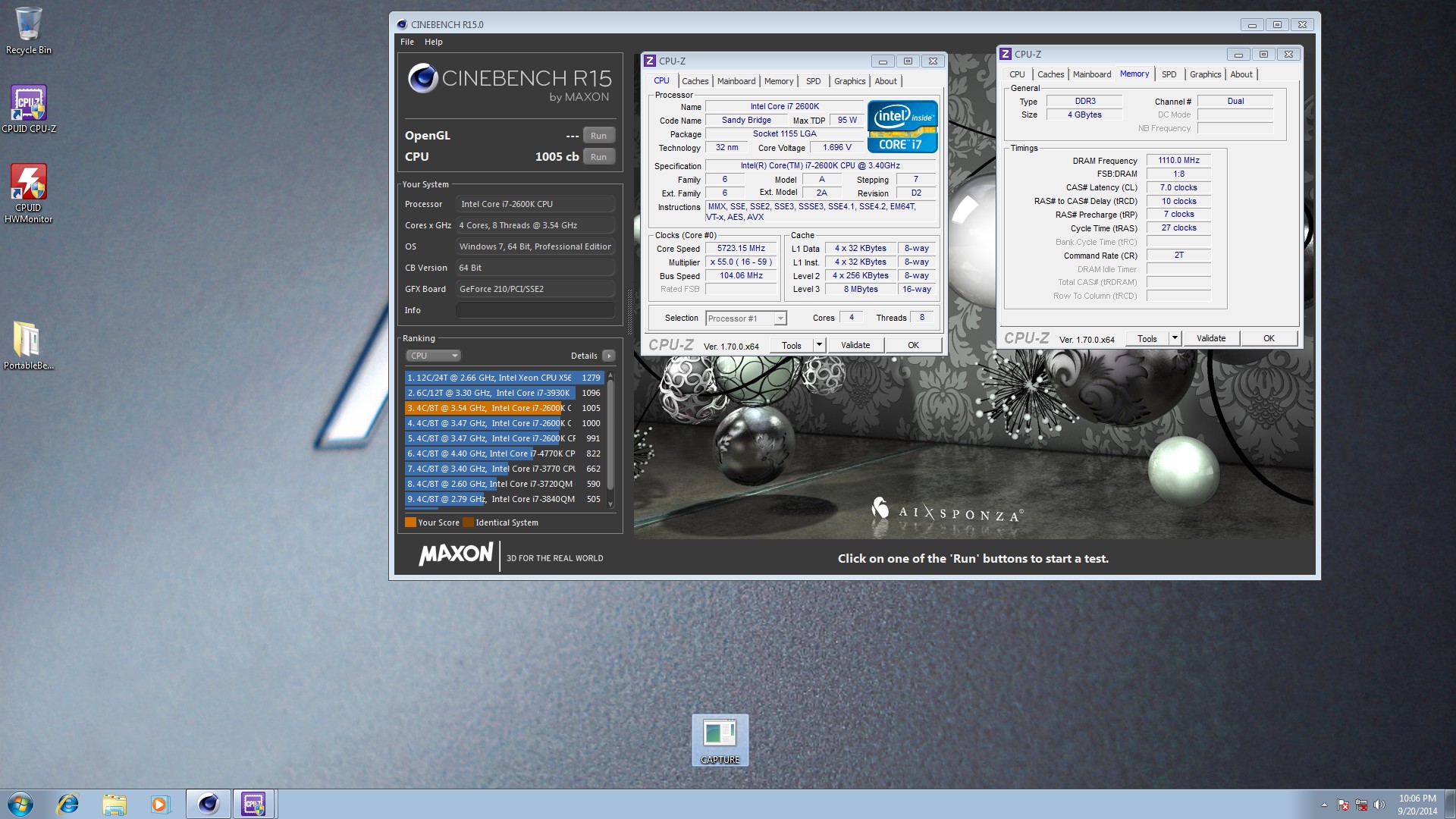Open the Windows Start menu

(20, 804)
